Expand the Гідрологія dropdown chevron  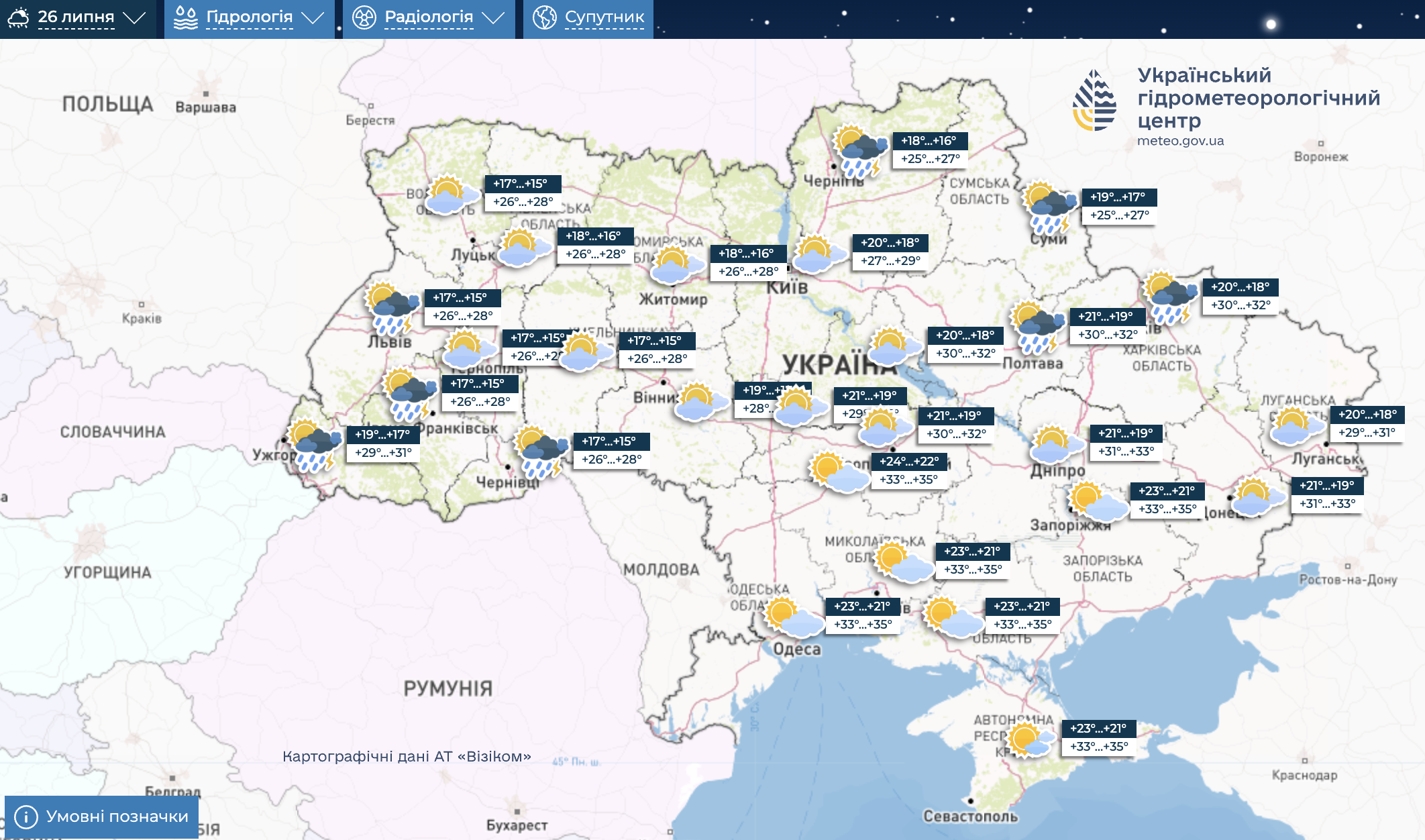click(x=313, y=18)
